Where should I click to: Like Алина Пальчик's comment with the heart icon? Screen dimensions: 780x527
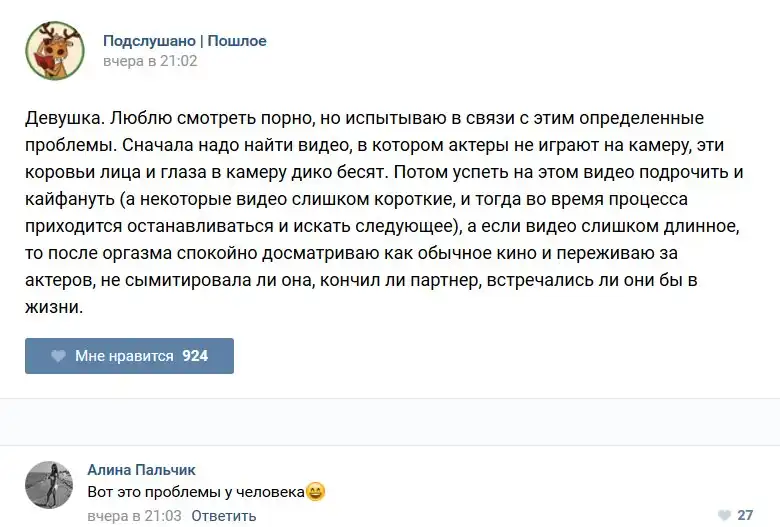pyautogui.click(x=724, y=515)
